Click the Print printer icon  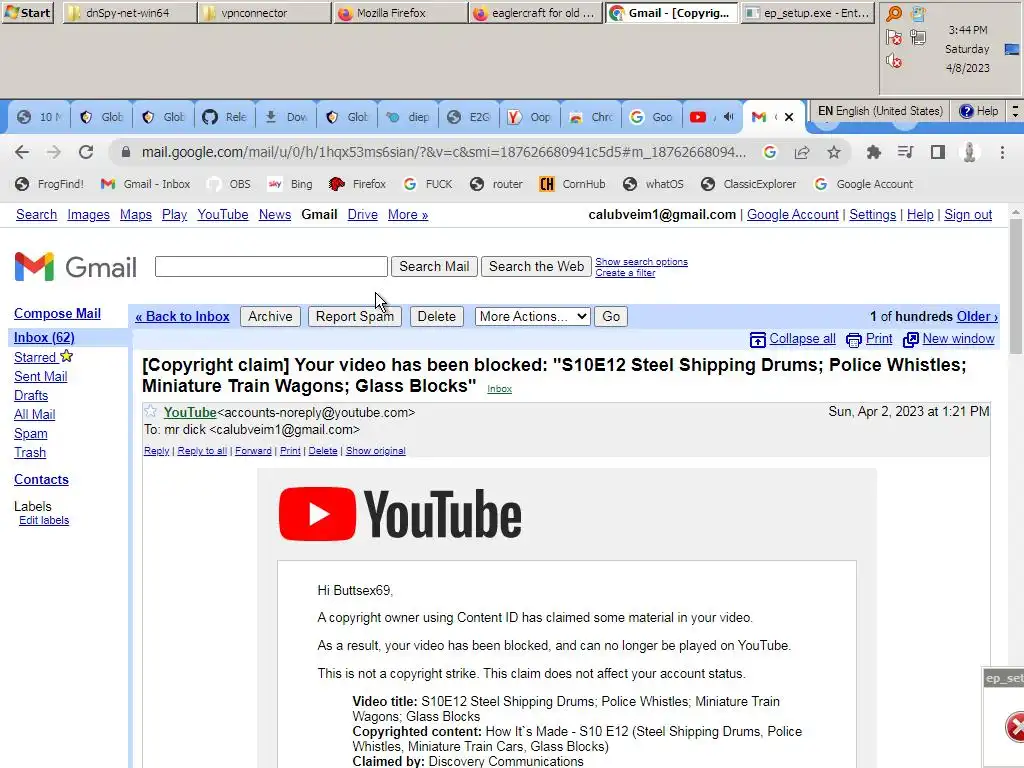click(x=854, y=340)
